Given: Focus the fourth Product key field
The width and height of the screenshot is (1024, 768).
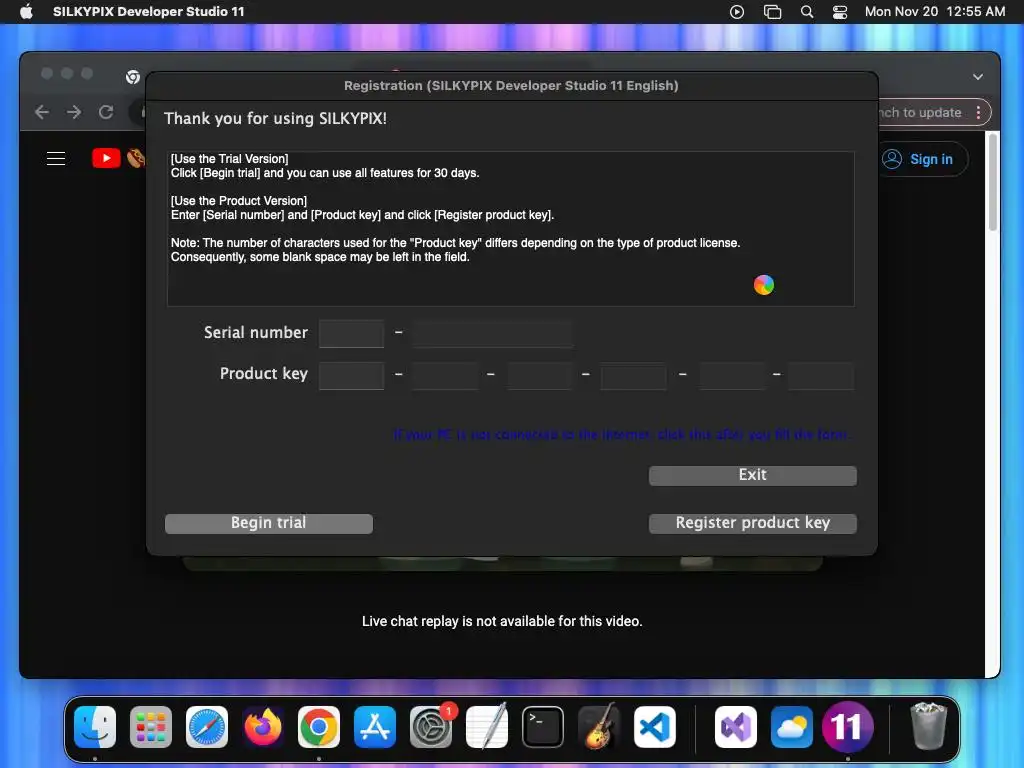Looking at the screenshot, I should 633,376.
